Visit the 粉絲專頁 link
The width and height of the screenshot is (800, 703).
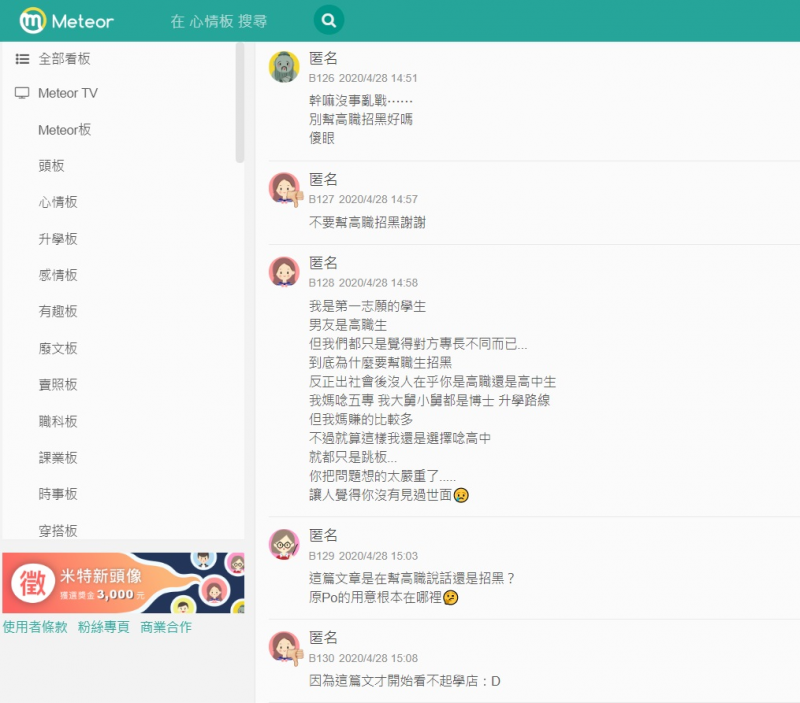tap(104, 627)
